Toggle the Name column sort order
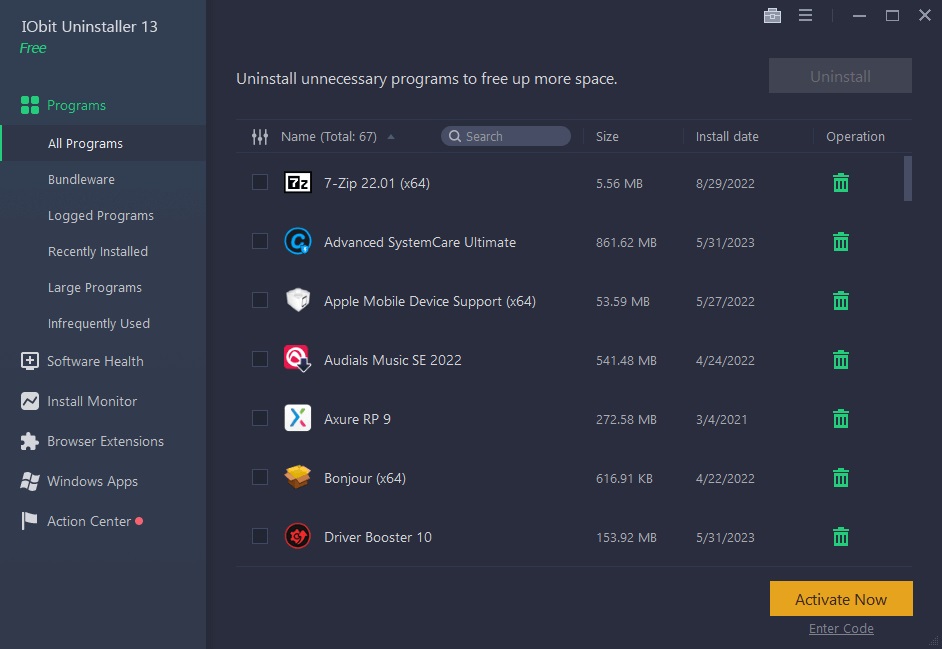The height and width of the screenshot is (649, 942). 390,136
